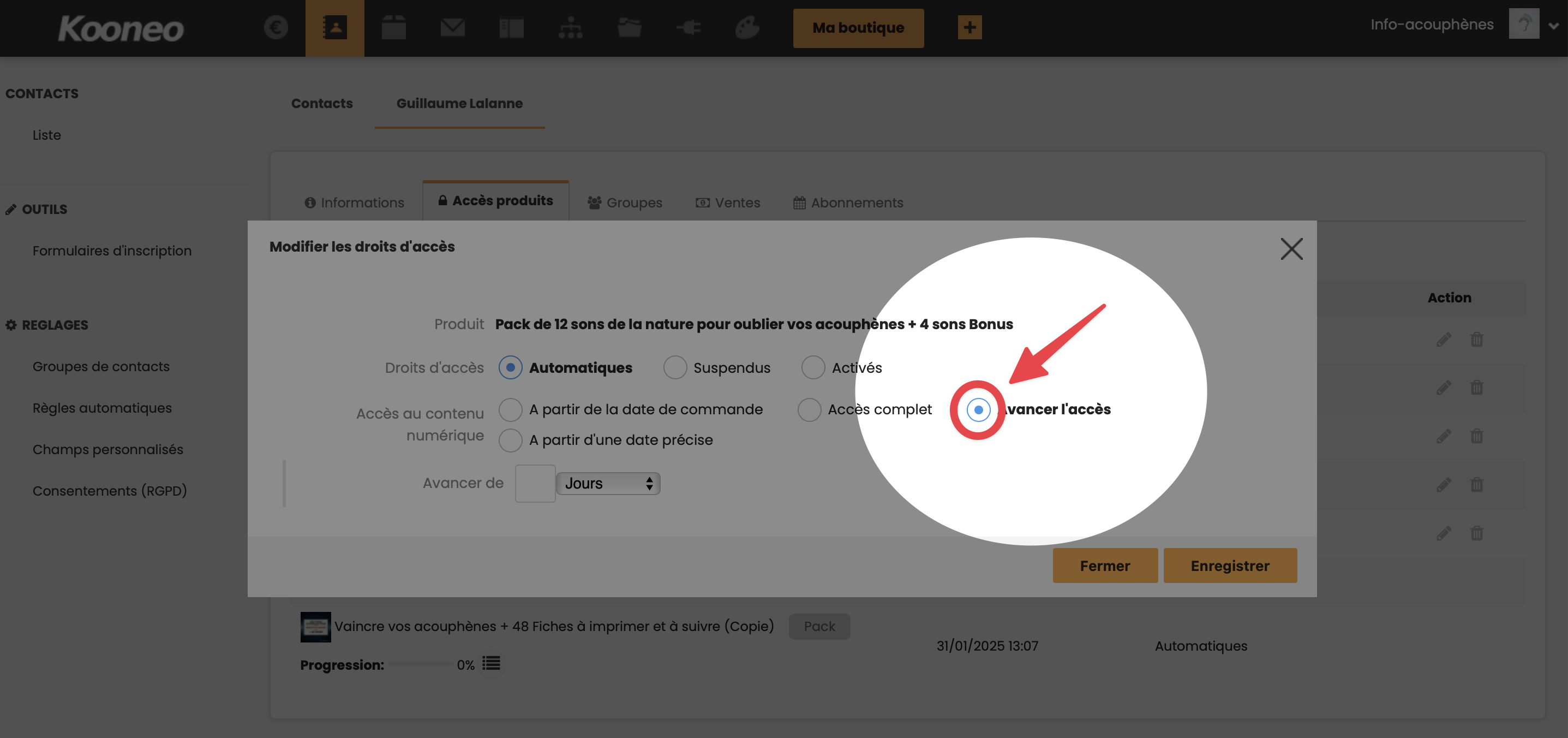1568x738 pixels.
Task: Open the design palette icon
Action: click(x=747, y=27)
